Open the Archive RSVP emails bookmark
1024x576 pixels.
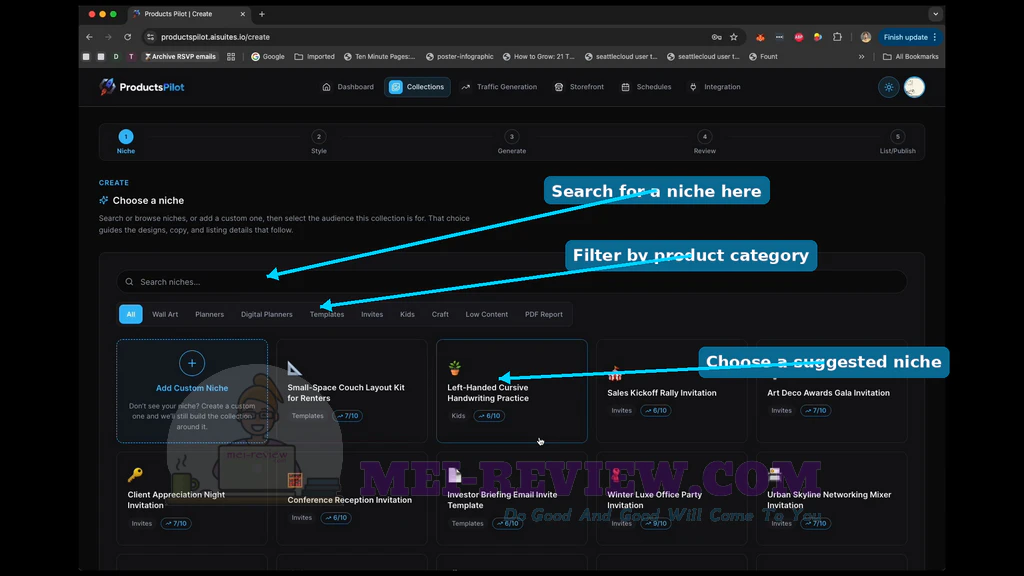(x=180, y=57)
